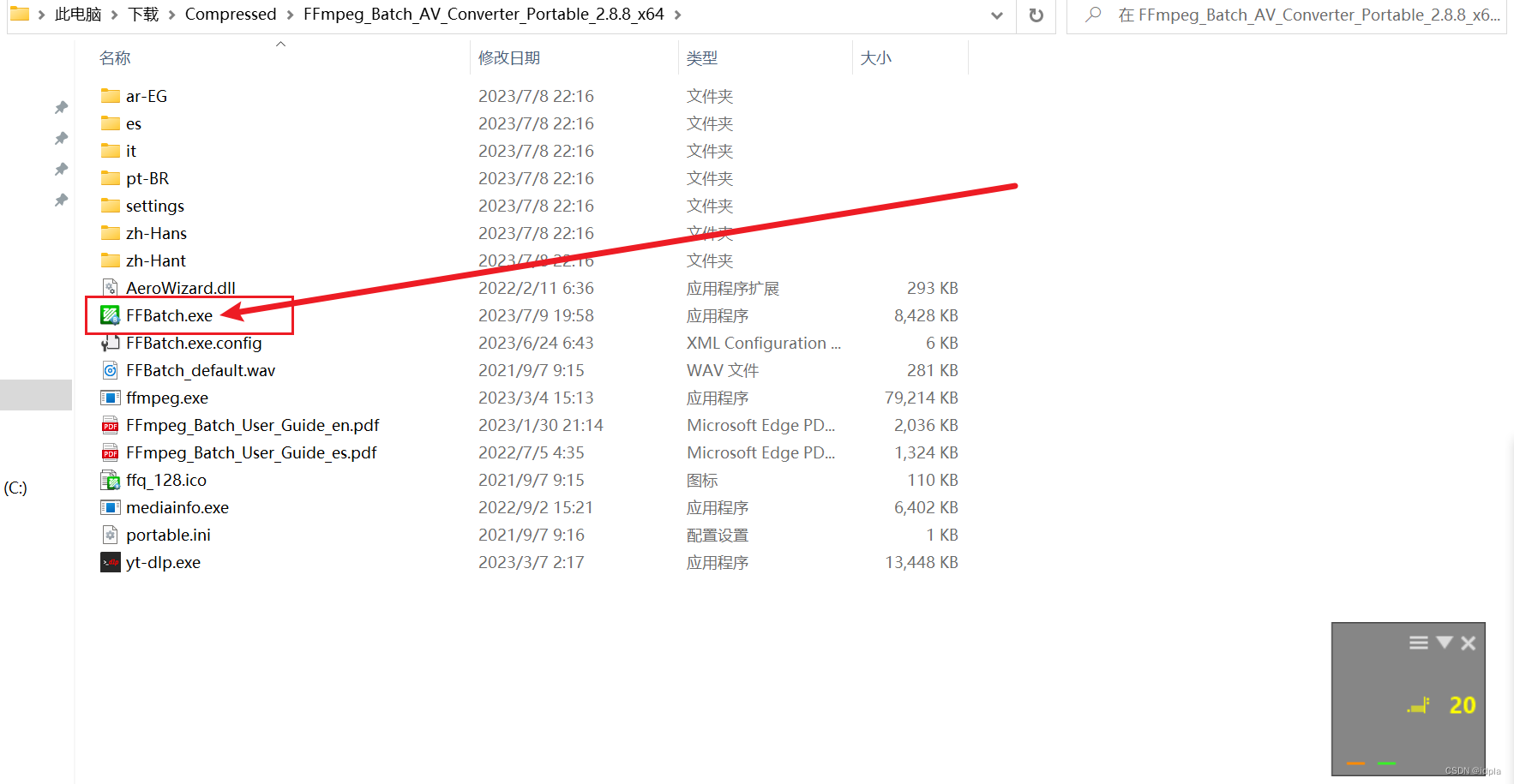The image size is (1514, 784).
Task: Click the portable.ini settings file icon
Action: click(110, 535)
